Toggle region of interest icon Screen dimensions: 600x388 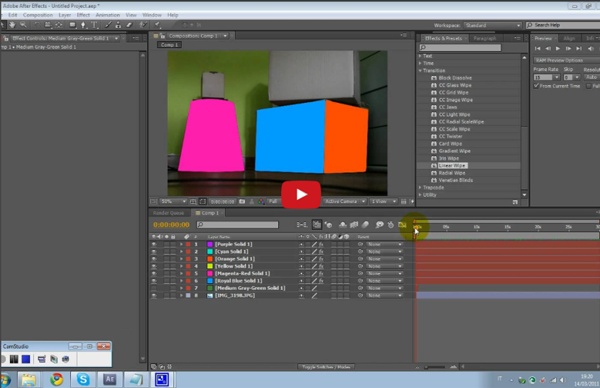202,201
